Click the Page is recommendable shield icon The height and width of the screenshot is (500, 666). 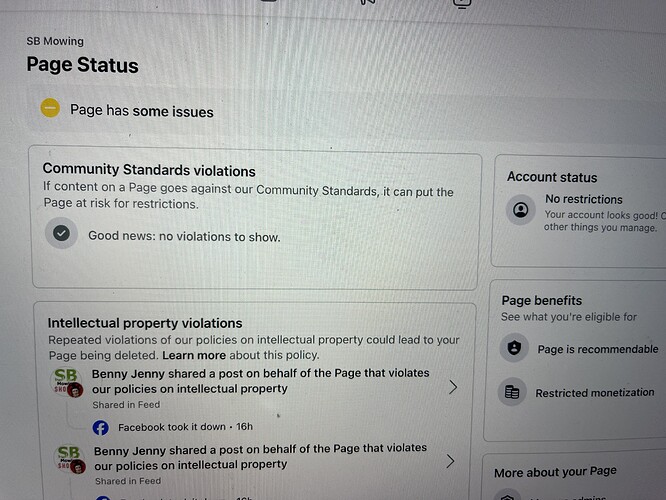click(x=514, y=348)
